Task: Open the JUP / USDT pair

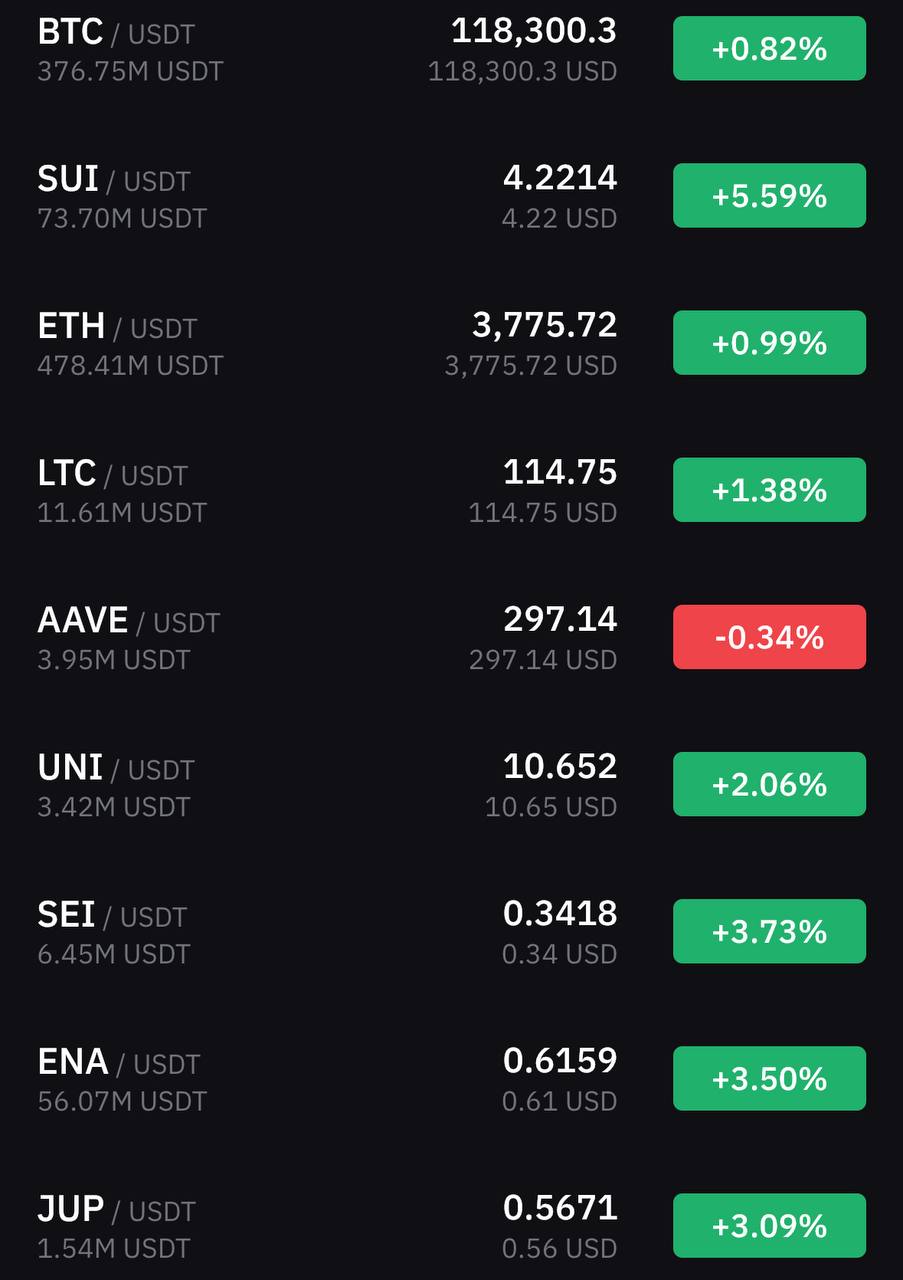Action: point(451,1225)
